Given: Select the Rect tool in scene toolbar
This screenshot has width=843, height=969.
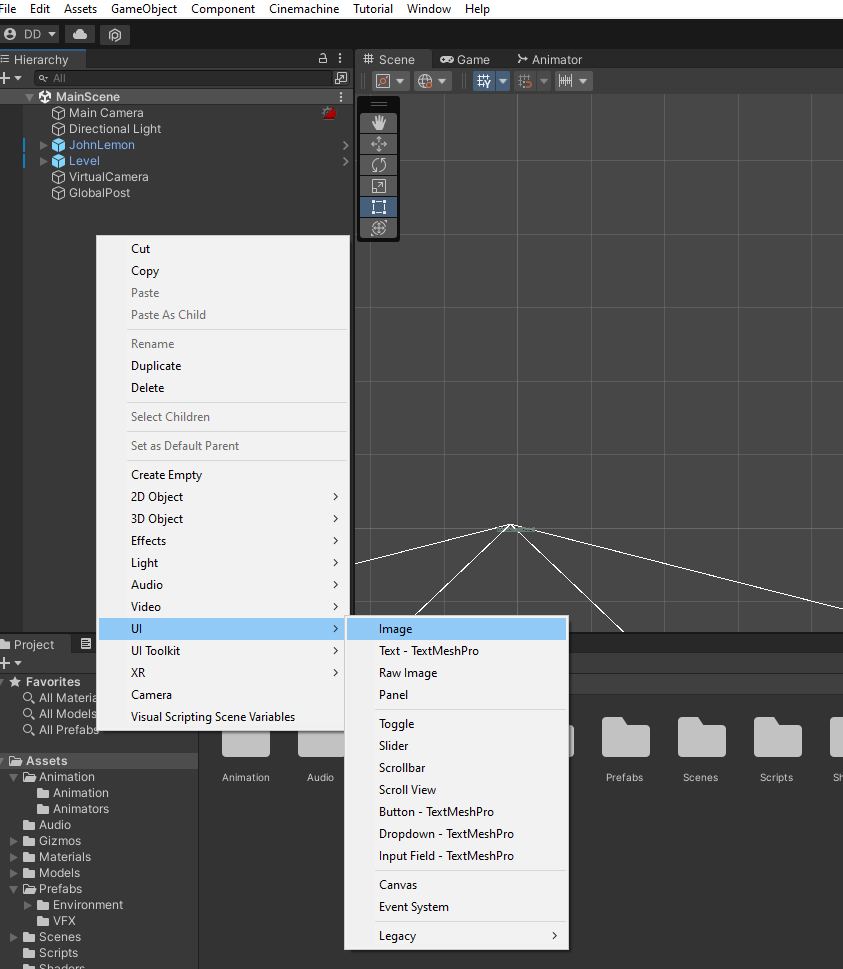Looking at the screenshot, I should 379,207.
